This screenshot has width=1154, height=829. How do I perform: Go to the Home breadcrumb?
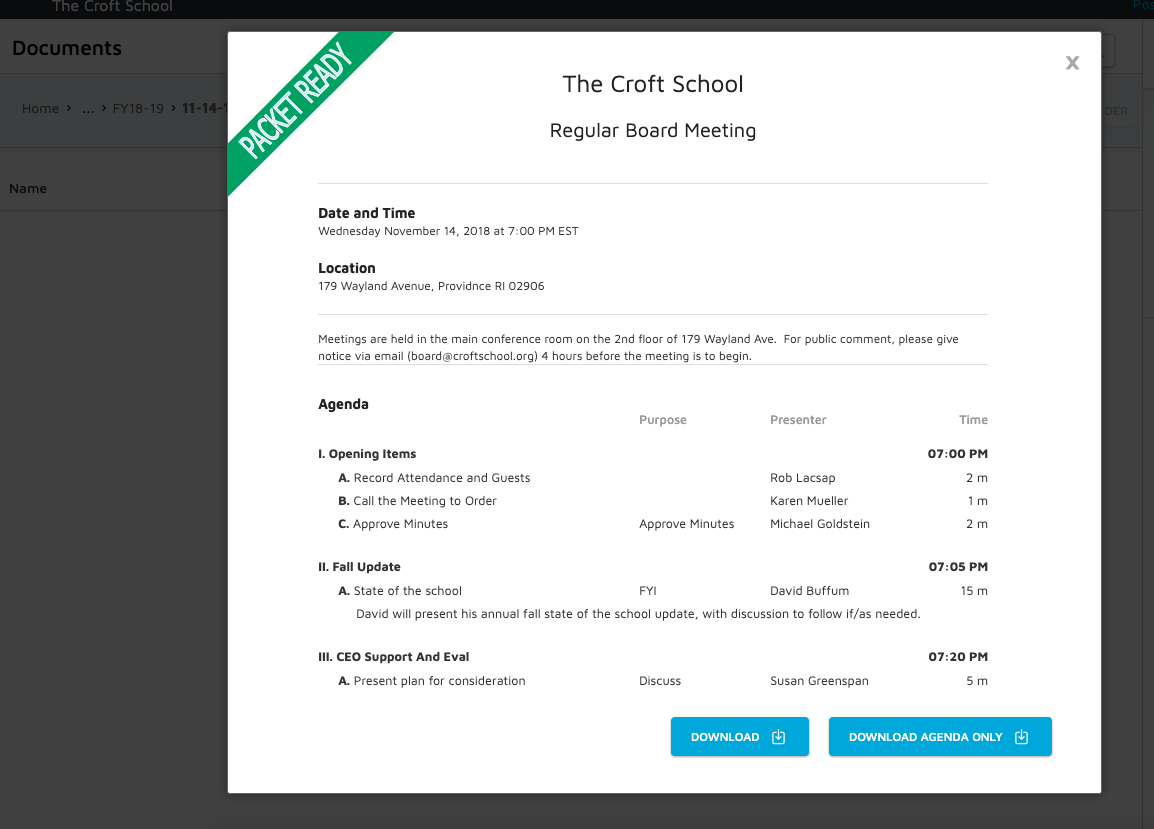coord(40,108)
